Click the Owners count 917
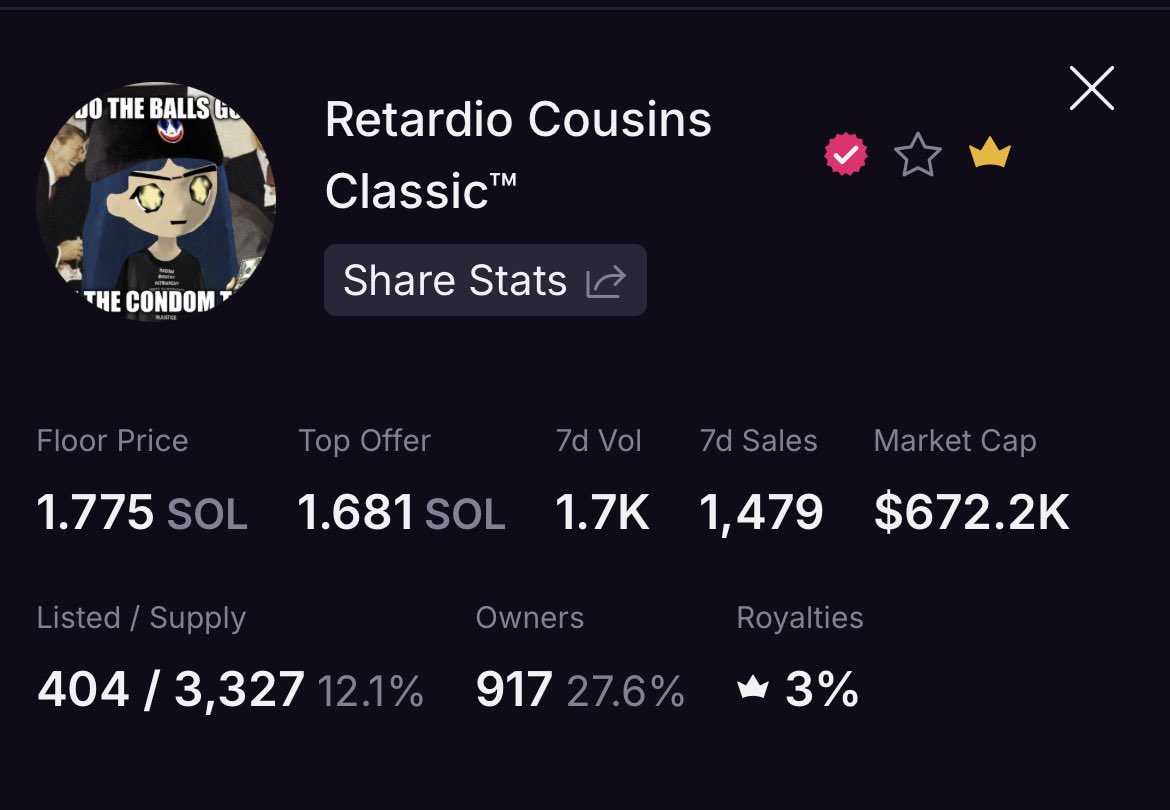 [514, 688]
